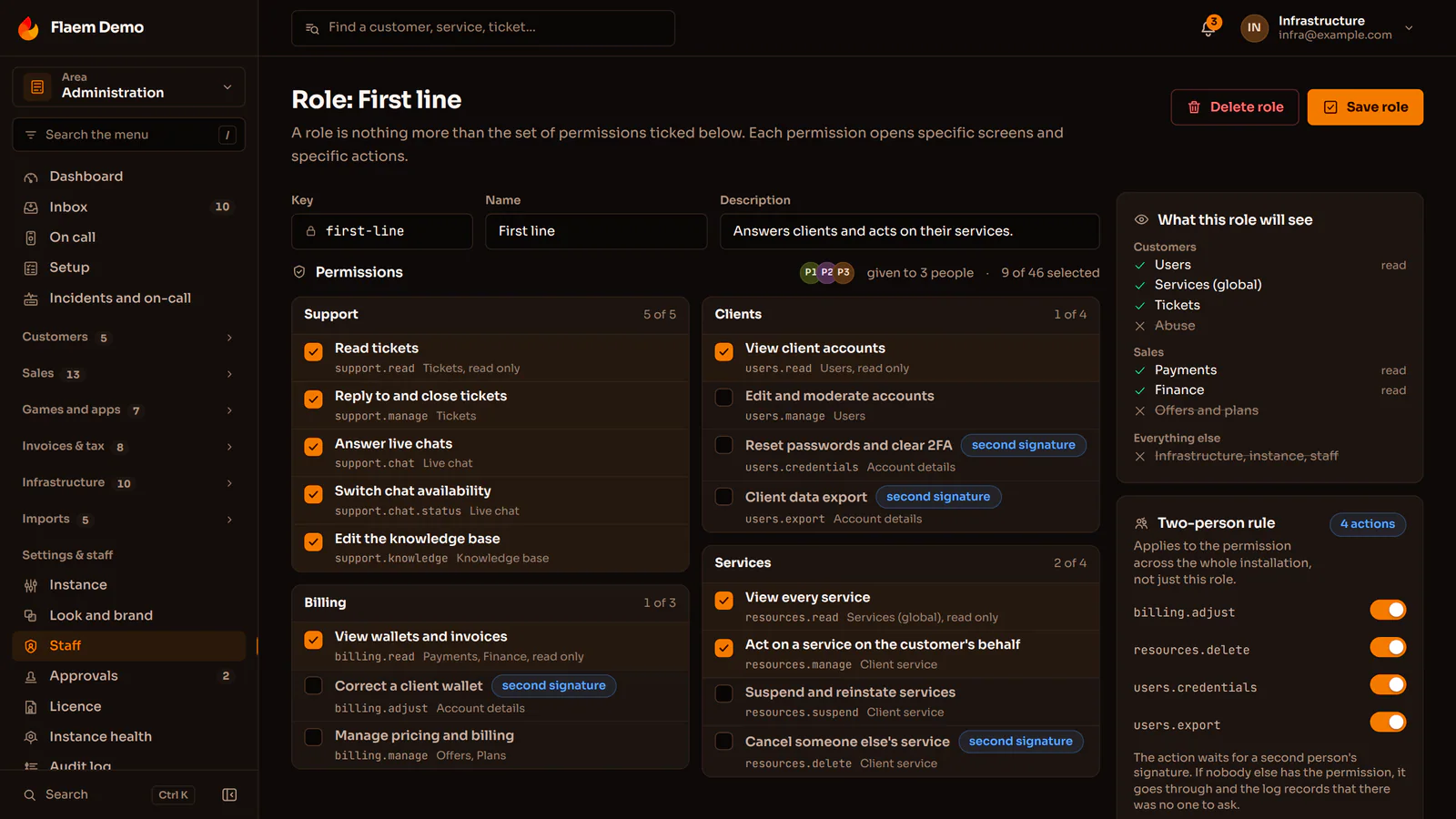Toggle the billing.adjust two-person switch
The height and width of the screenshot is (819, 1456).
click(1388, 610)
